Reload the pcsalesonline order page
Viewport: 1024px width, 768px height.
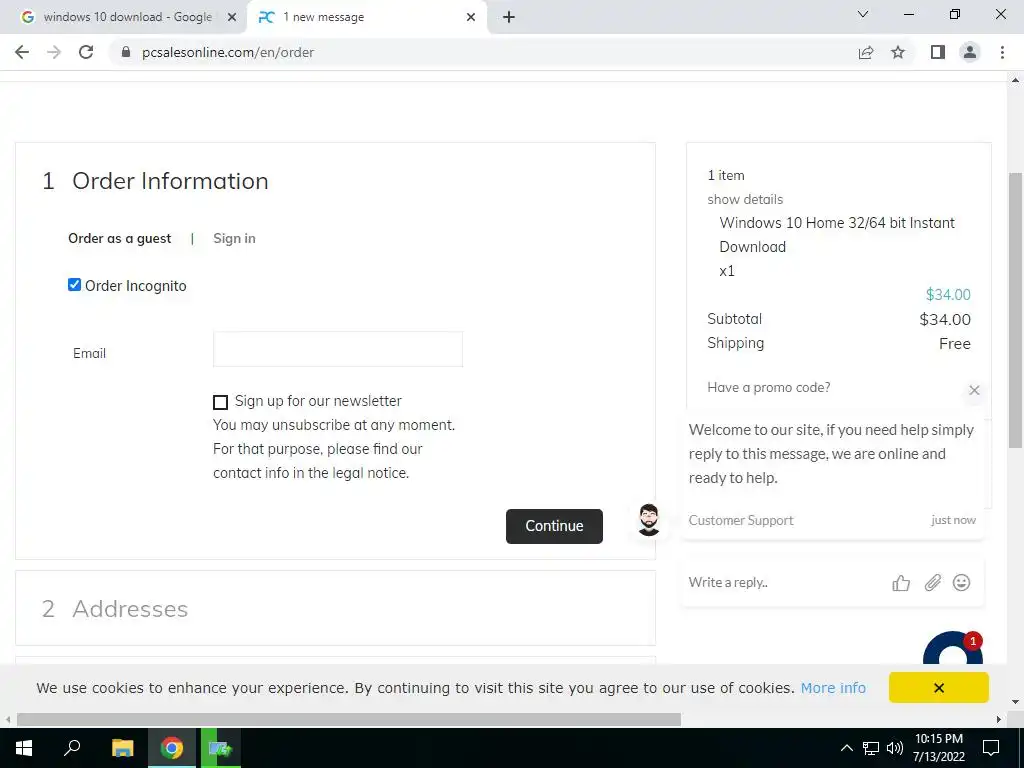86,52
